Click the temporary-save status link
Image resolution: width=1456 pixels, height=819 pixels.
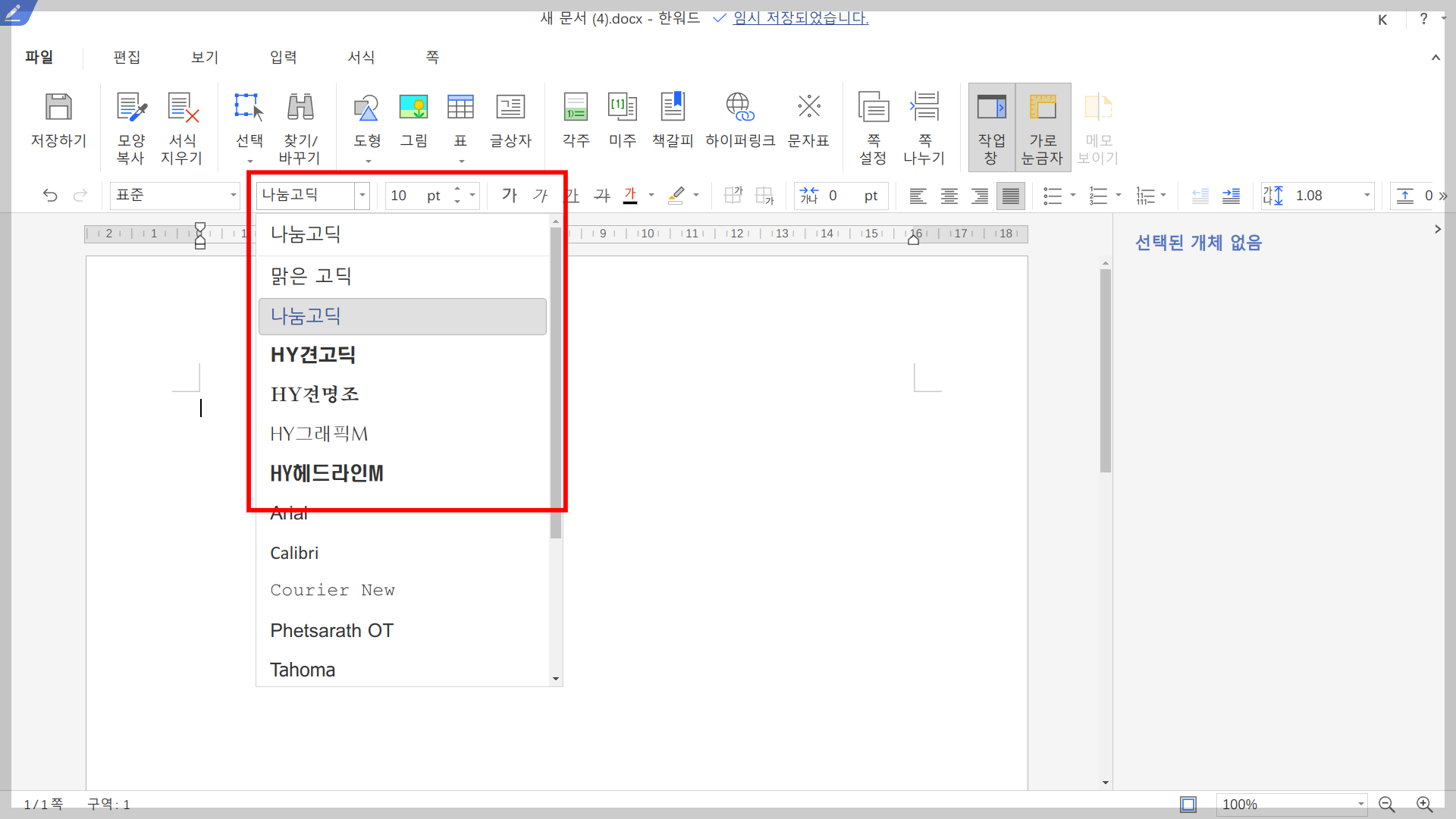click(800, 17)
